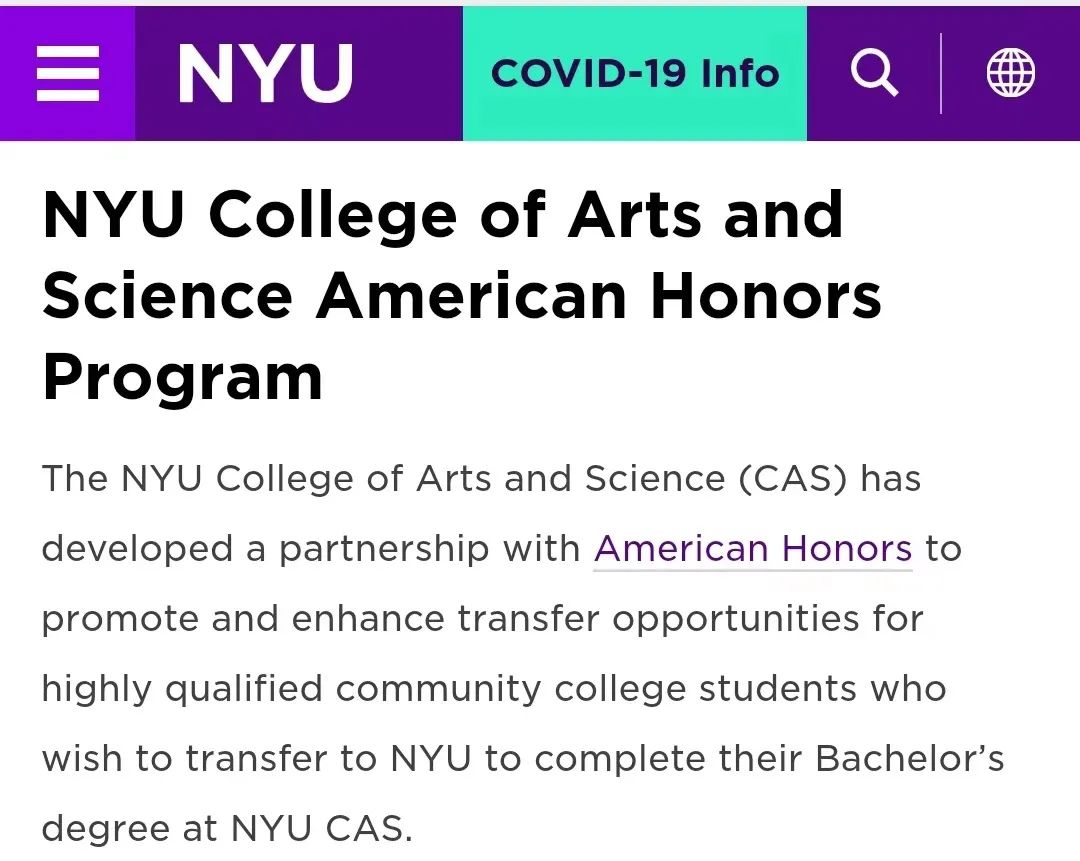
Task: Click the text "highly qualified community college students"
Action: pyautogui.click(x=449, y=689)
